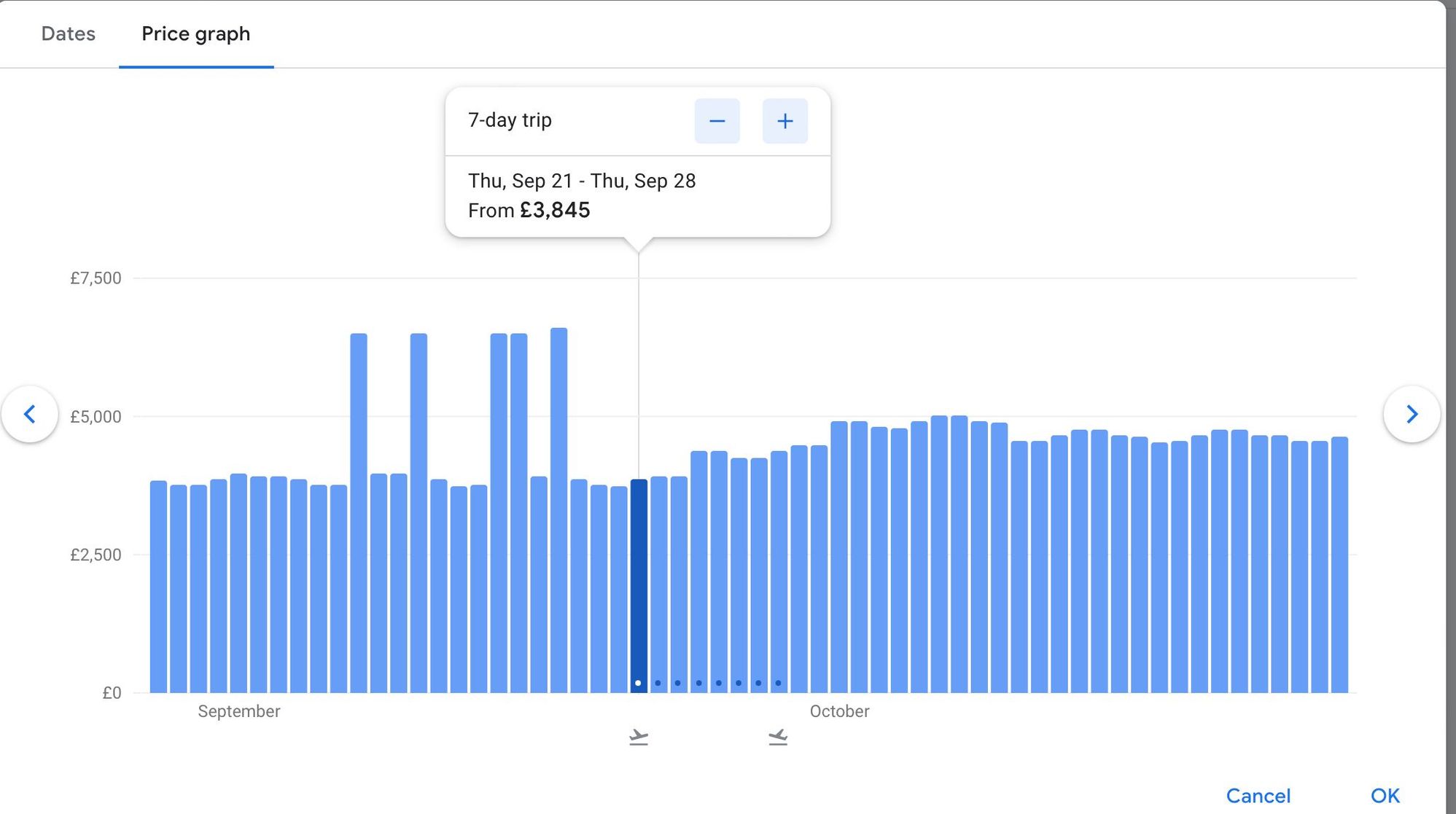
Task: Click the tallest price bar in September
Action: (x=558, y=510)
